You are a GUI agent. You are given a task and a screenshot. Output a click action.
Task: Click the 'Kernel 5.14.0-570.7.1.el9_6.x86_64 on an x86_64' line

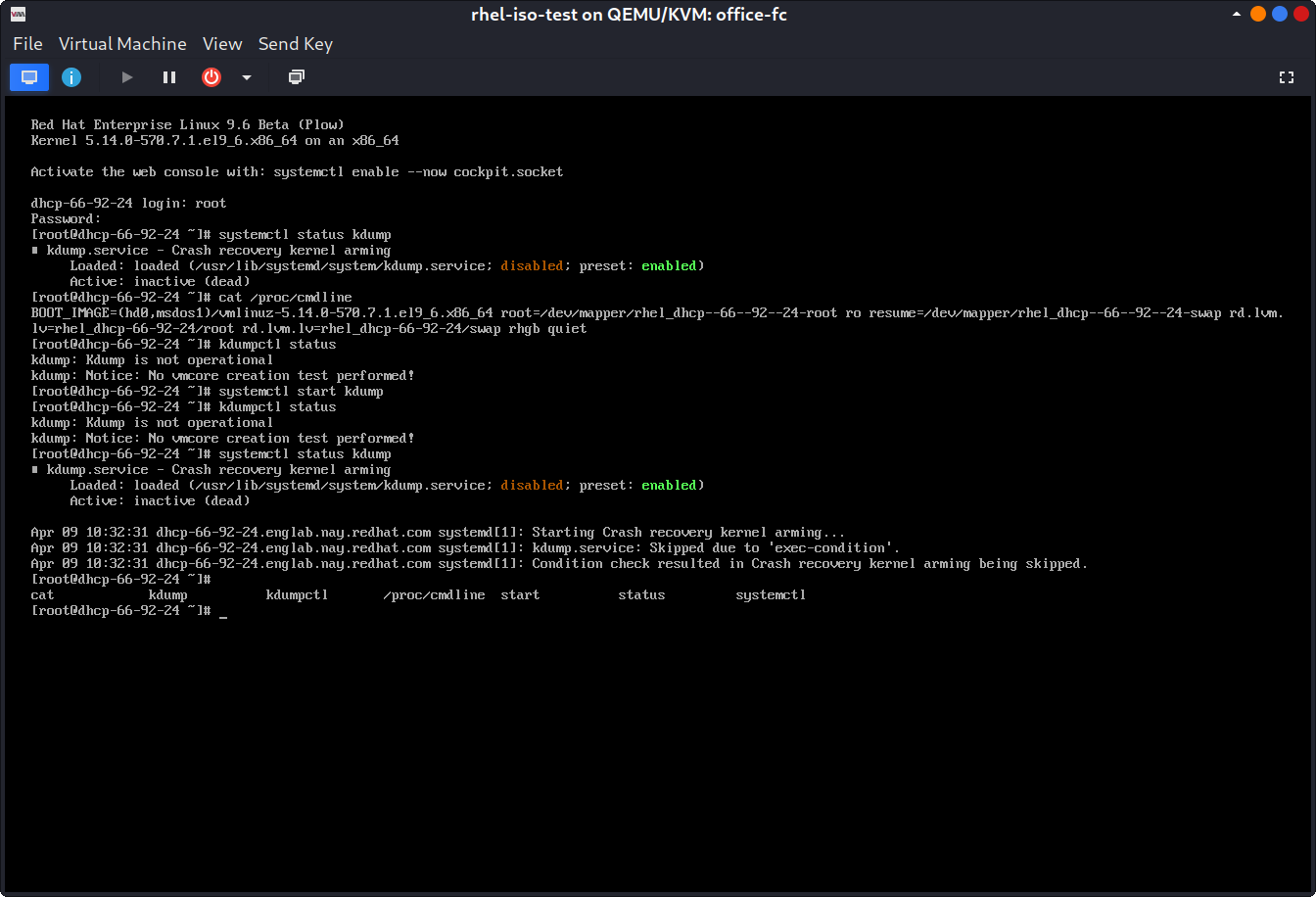215,140
